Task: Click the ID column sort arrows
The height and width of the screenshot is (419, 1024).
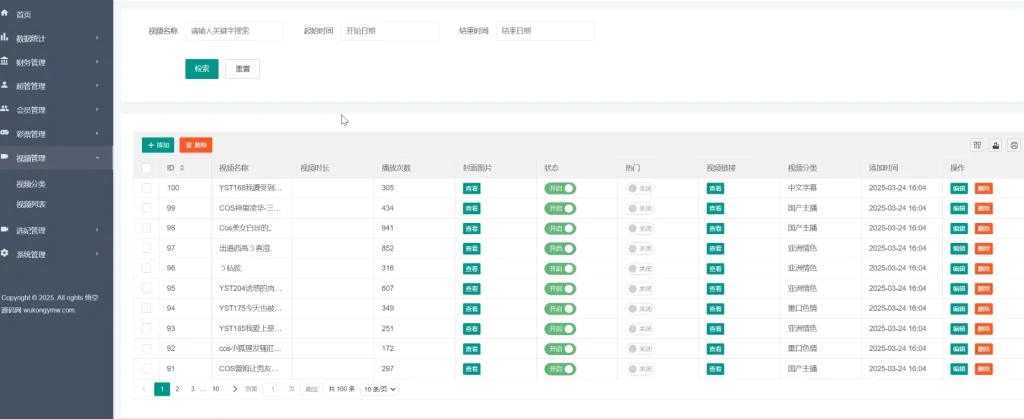Action: point(182,168)
